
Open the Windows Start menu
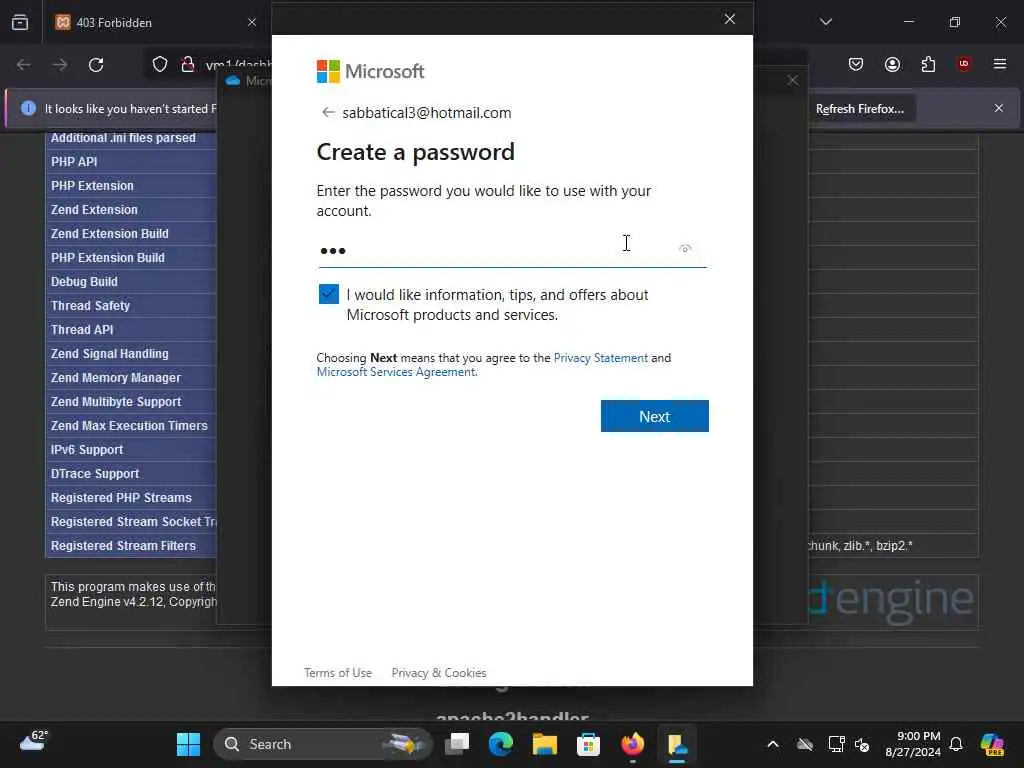tap(189, 744)
